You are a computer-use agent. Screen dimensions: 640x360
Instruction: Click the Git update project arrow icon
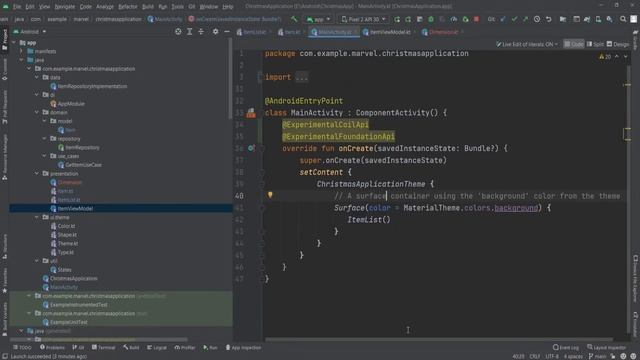point(503,19)
